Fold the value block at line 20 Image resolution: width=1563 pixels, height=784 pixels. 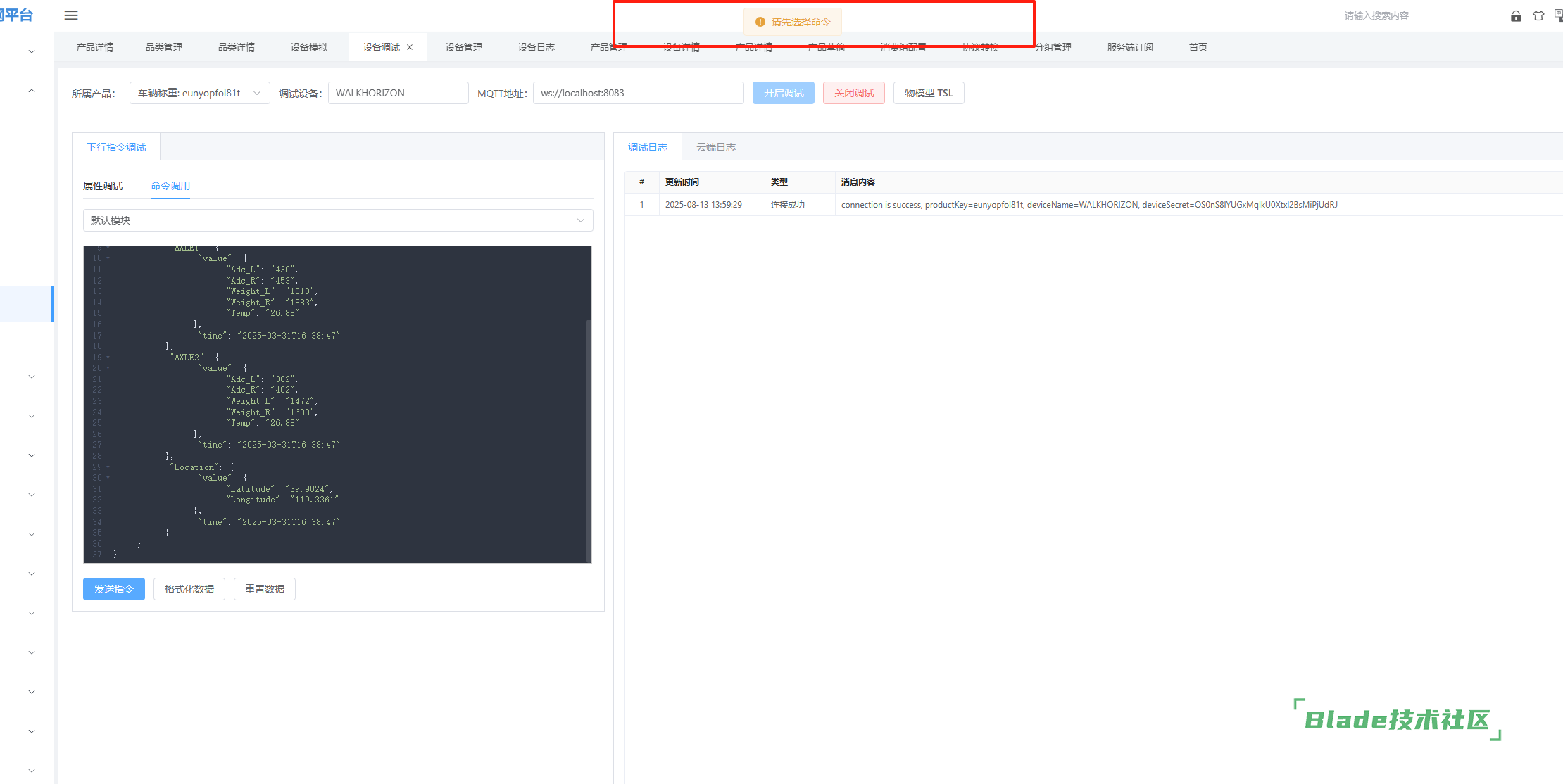tap(108, 368)
